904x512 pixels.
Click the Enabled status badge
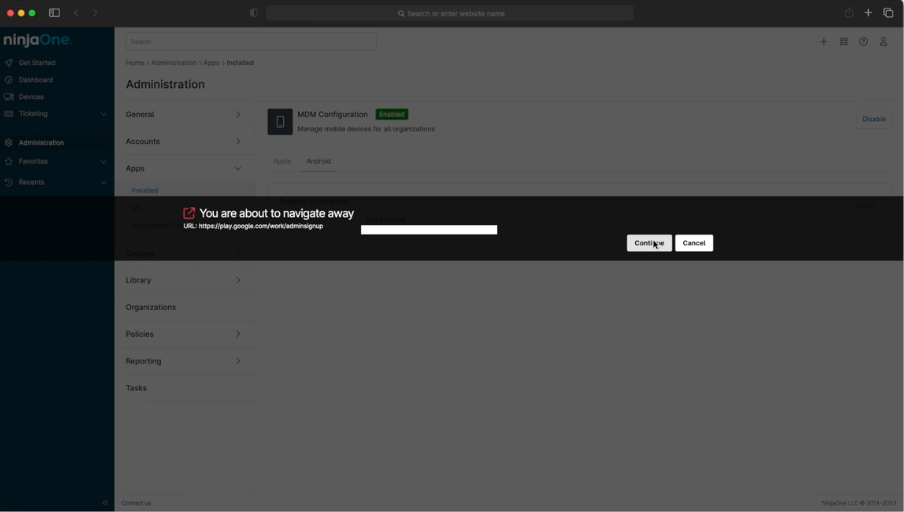(391, 114)
